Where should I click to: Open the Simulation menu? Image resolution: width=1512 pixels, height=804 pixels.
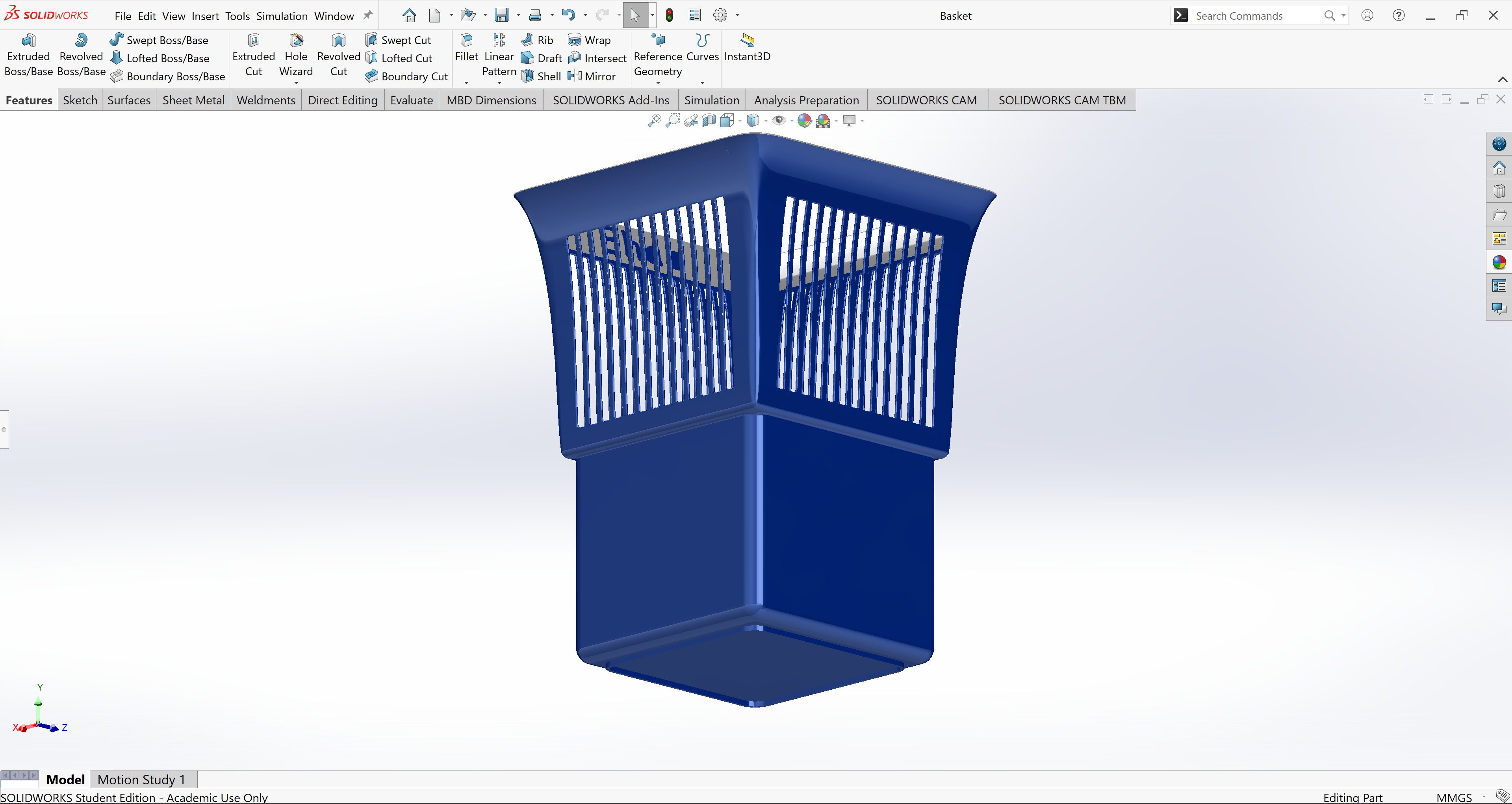pos(282,16)
